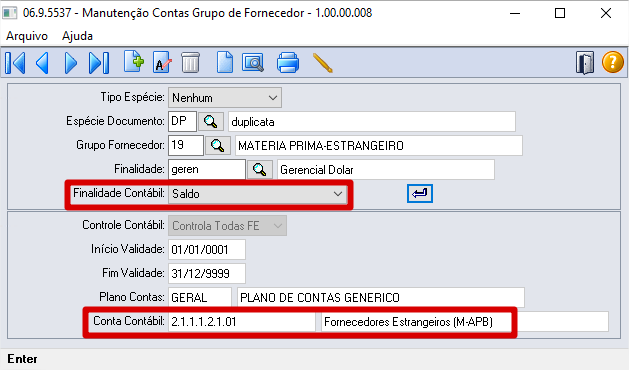Go to the previous record
This screenshot has width=629, height=370.
click(42, 63)
